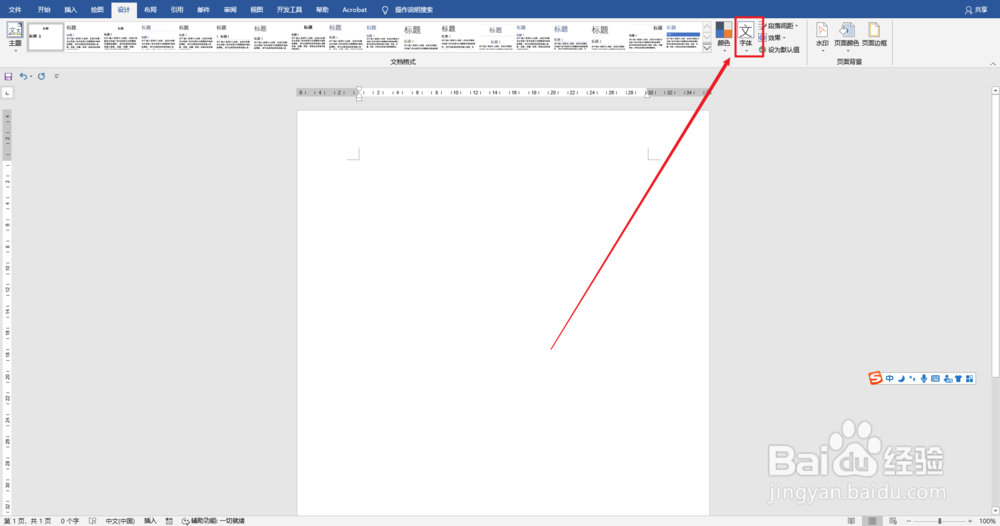Image resolution: width=1000 pixels, height=526 pixels.
Task: Click the 0 个字 word count
Action: tap(70, 521)
